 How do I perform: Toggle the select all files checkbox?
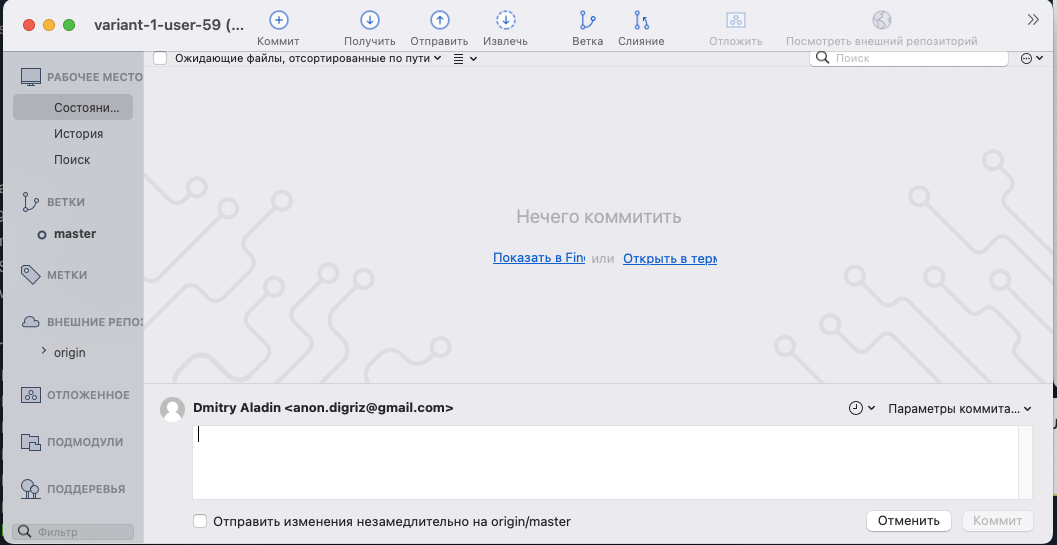[160, 58]
